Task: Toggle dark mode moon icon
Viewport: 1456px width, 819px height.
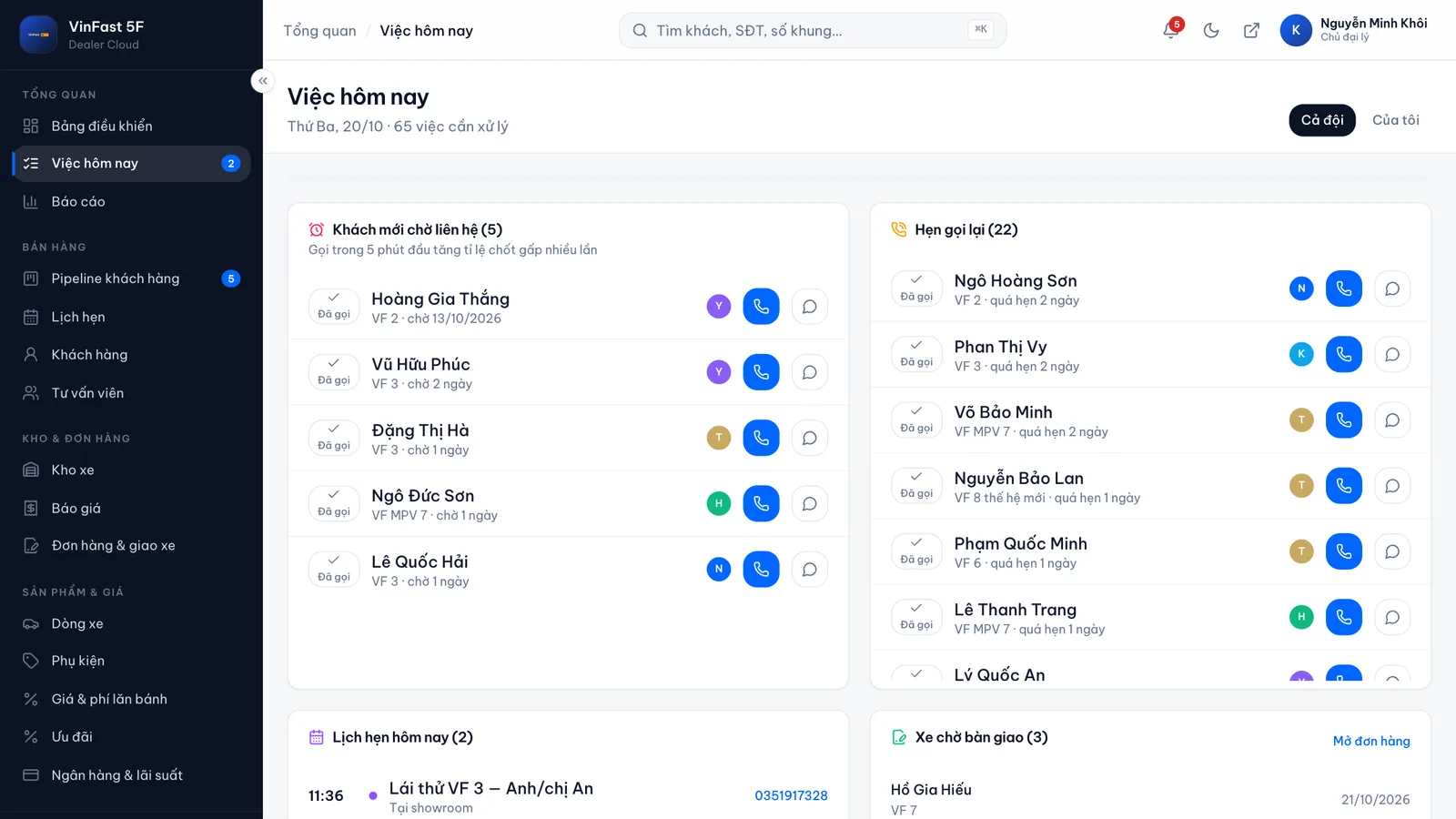Action: tap(1211, 30)
